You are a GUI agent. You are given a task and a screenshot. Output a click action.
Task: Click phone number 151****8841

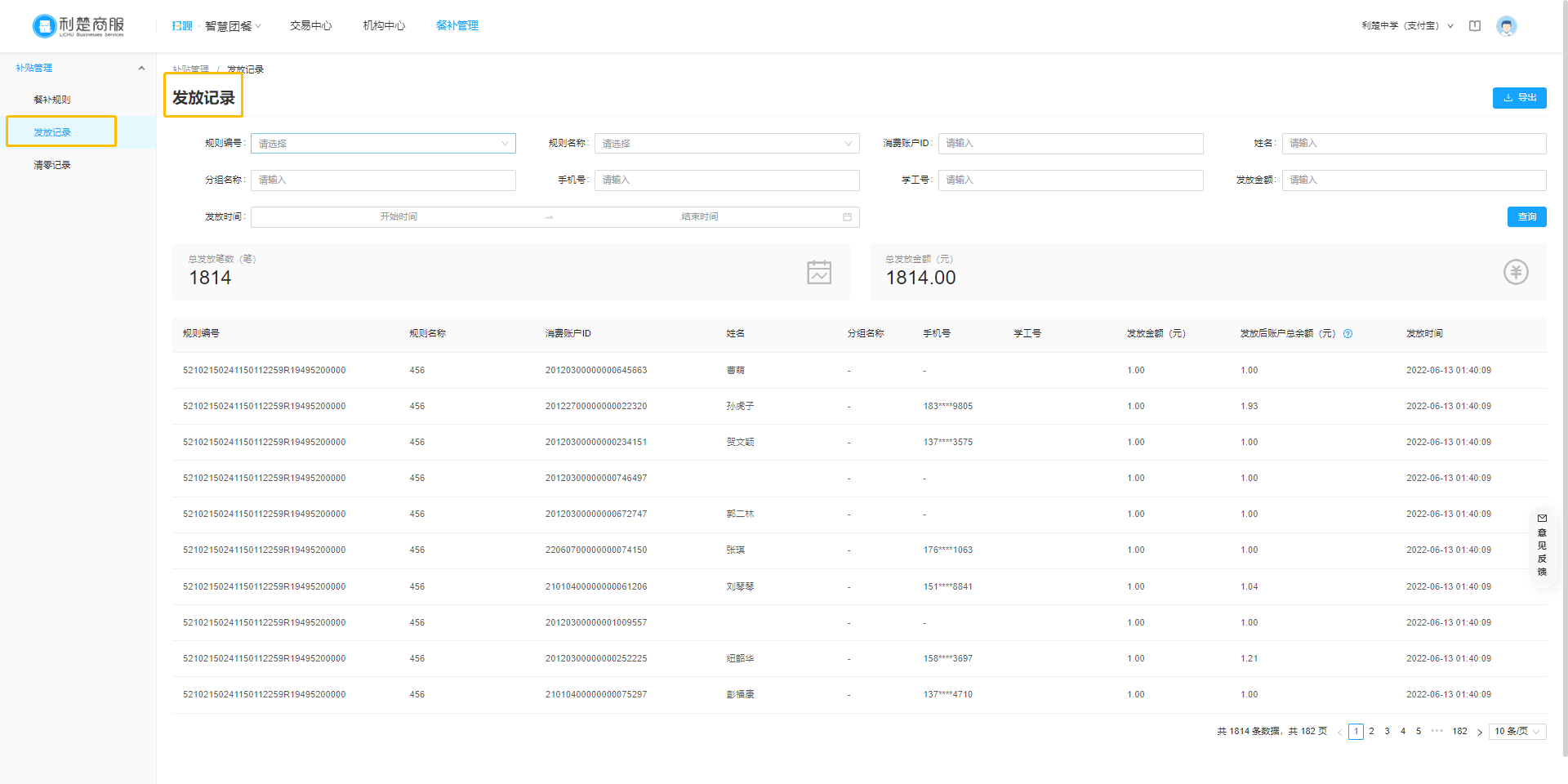(x=948, y=587)
